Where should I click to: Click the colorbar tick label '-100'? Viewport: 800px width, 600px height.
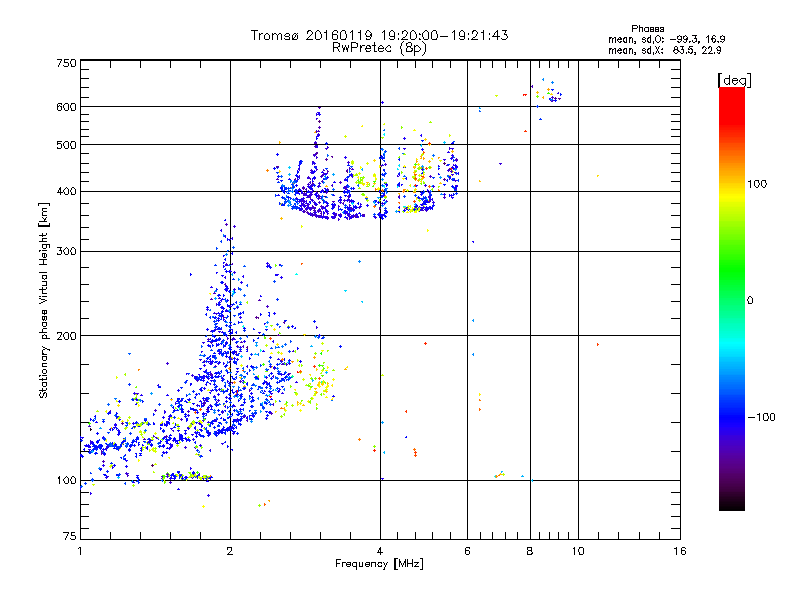(x=761, y=417)
